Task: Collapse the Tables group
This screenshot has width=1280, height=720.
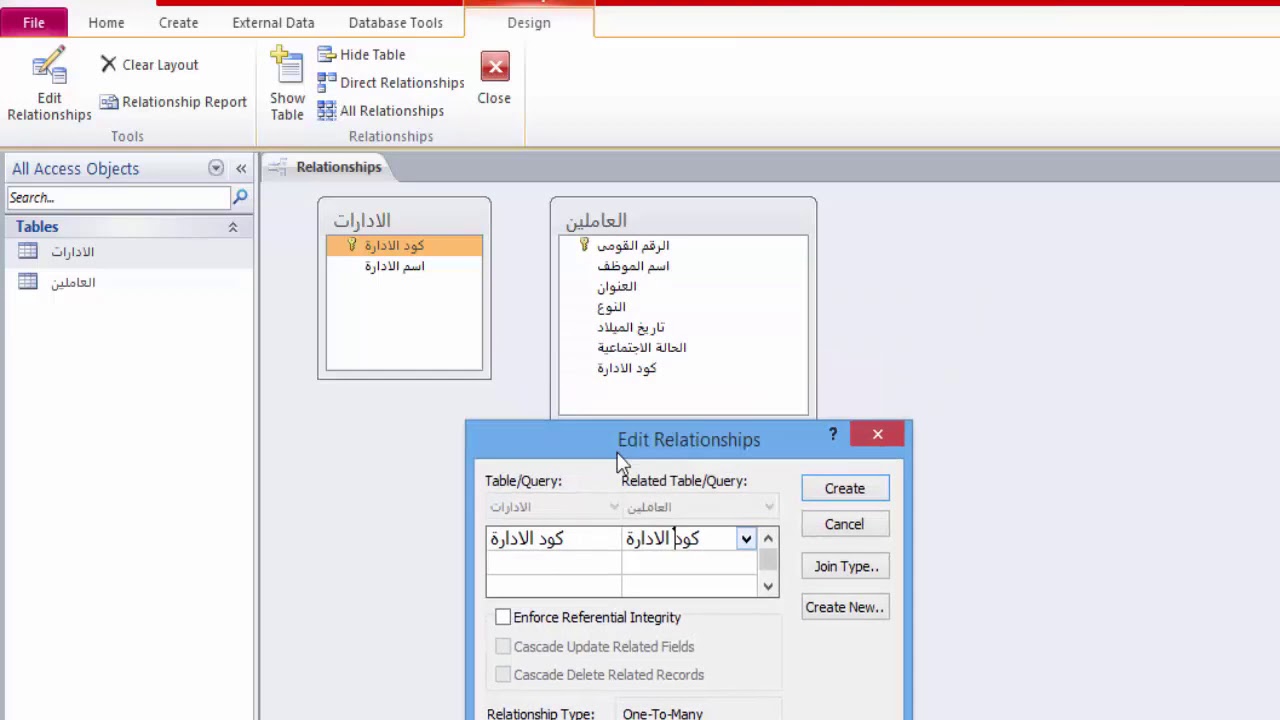Action: pos(233,227)
